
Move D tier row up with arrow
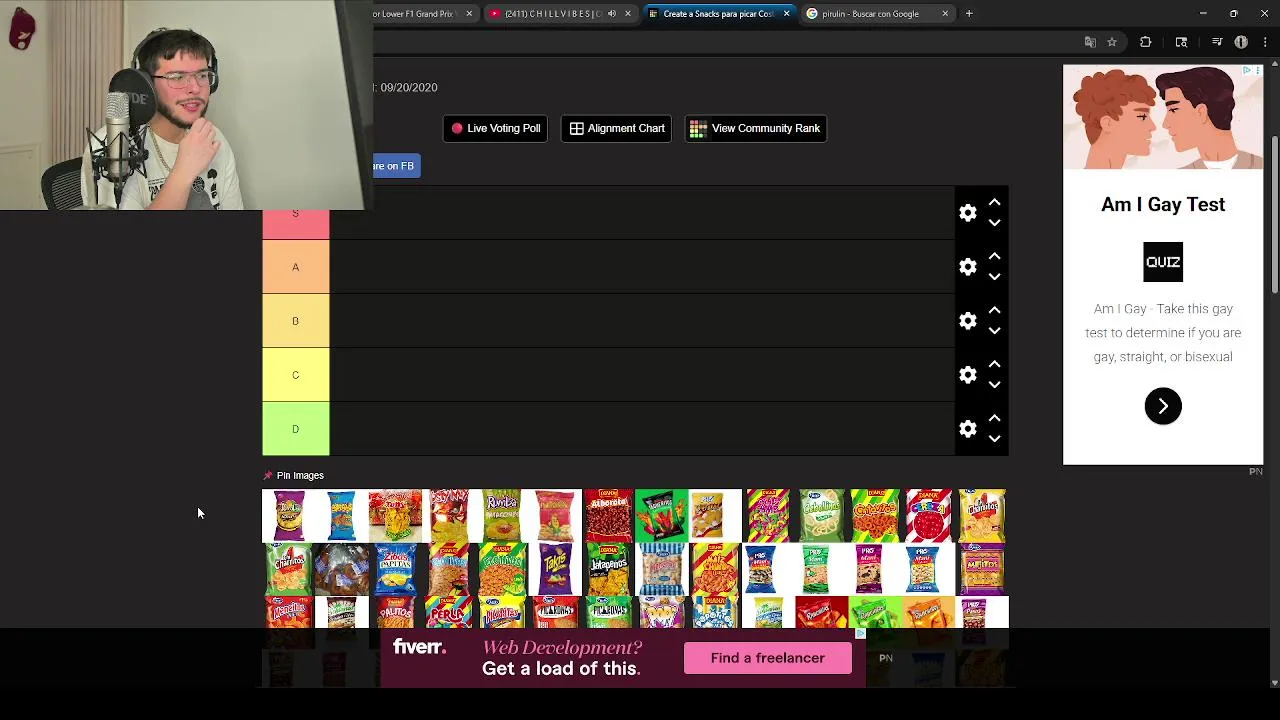click(x=994, y=418)
